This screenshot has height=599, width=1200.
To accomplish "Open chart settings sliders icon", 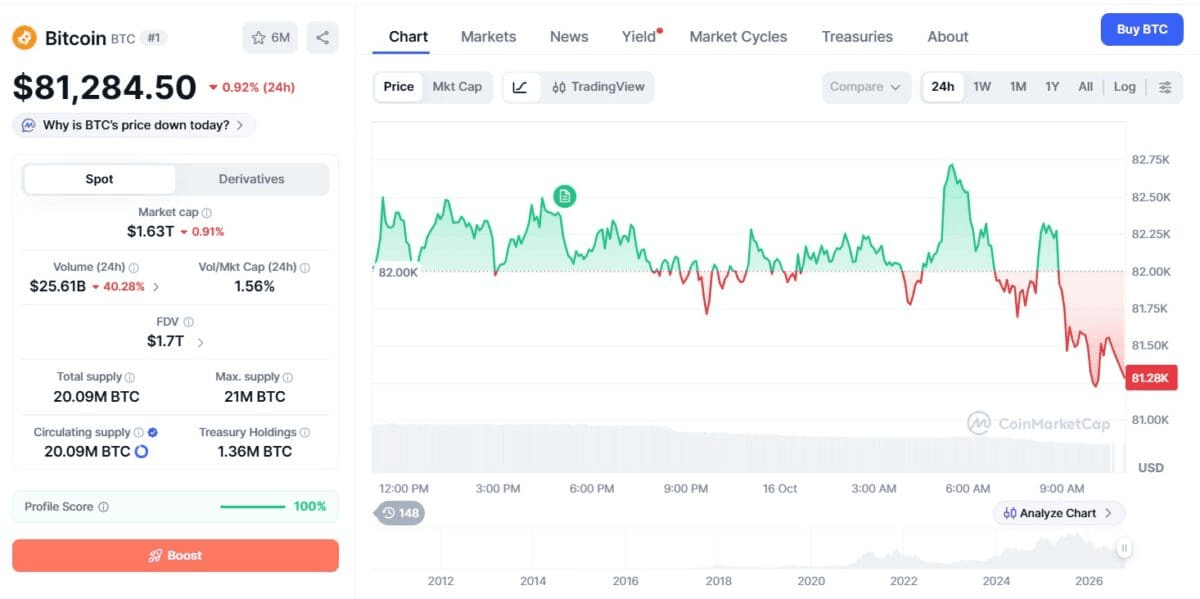I will pos(1165,87).
